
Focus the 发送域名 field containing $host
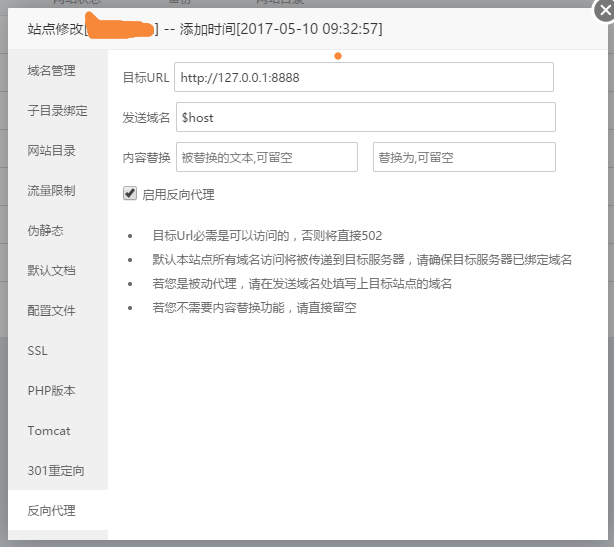364,117
